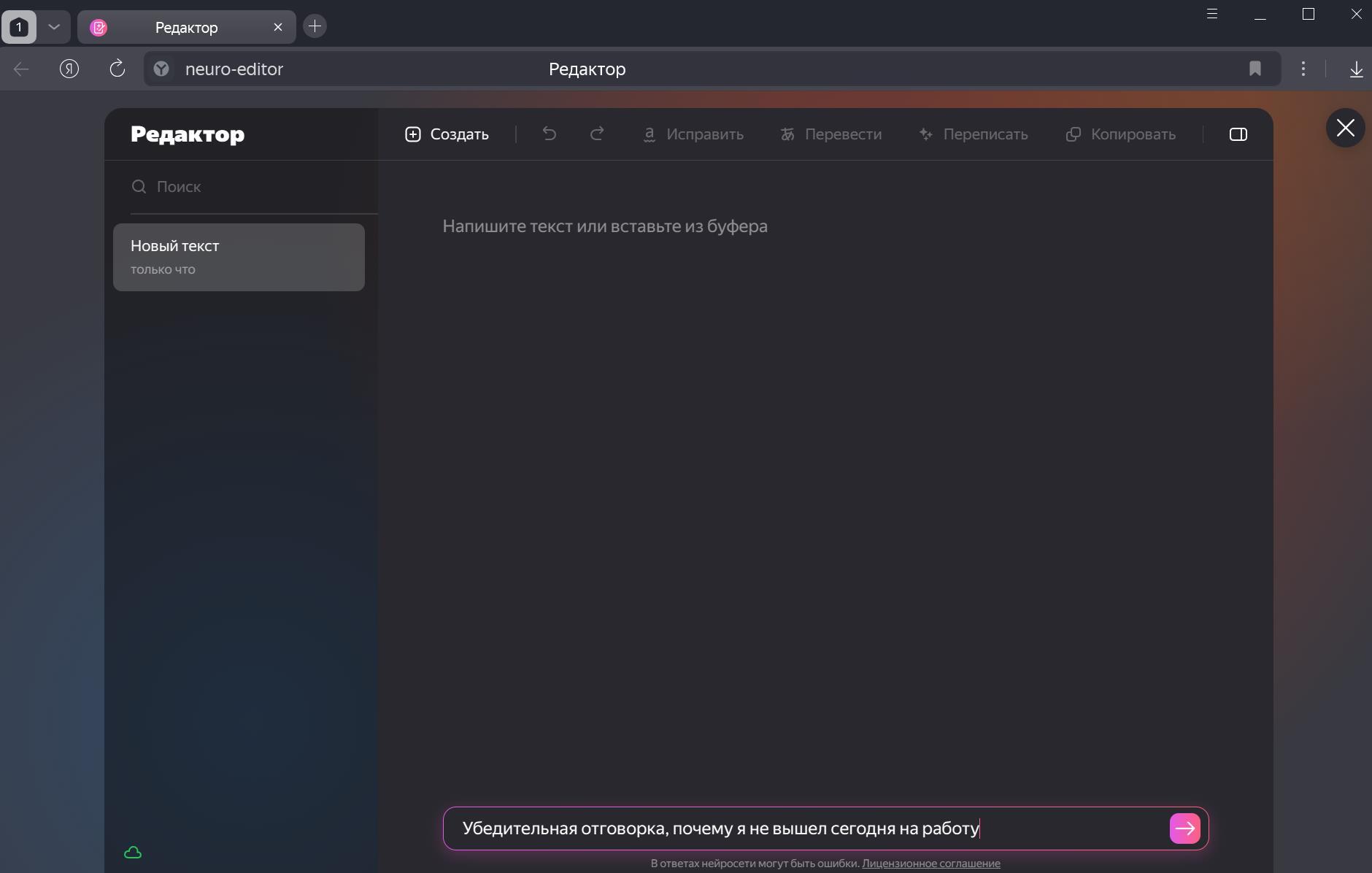
Task: Go back to previous page
Action: 21,69
